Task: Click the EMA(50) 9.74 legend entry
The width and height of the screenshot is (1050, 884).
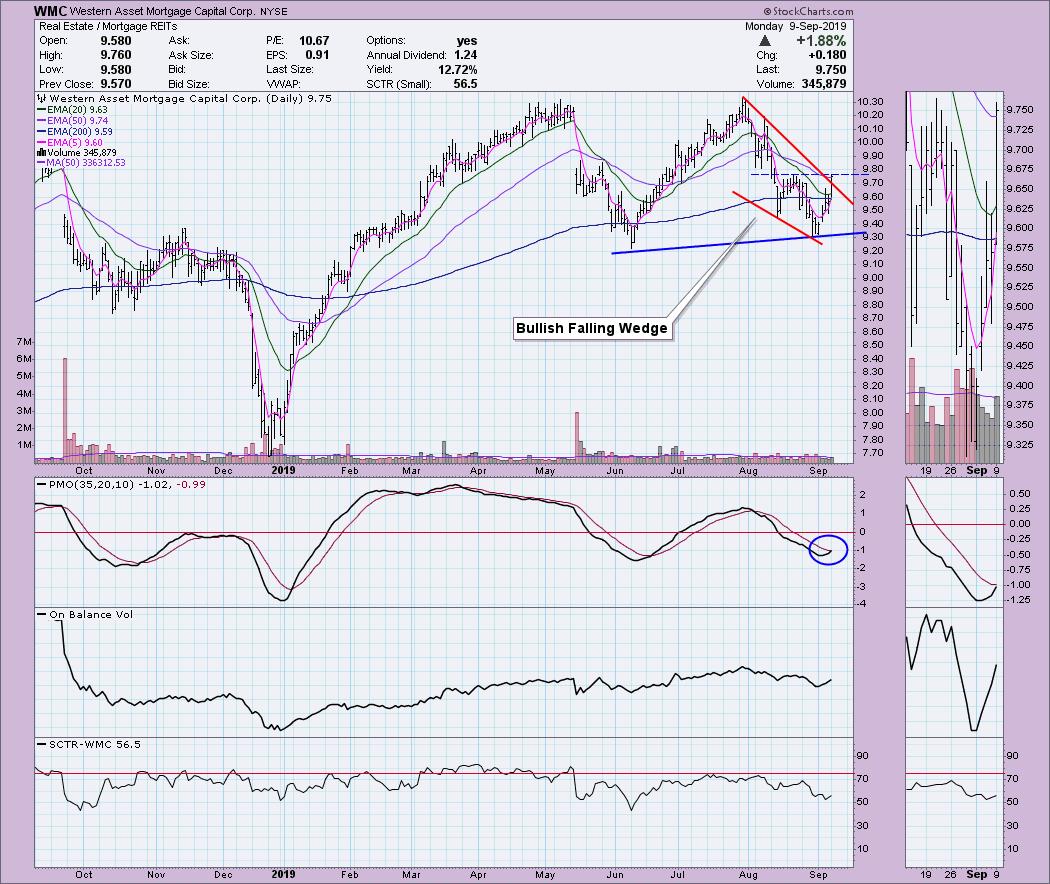Action: click(72, 121)
